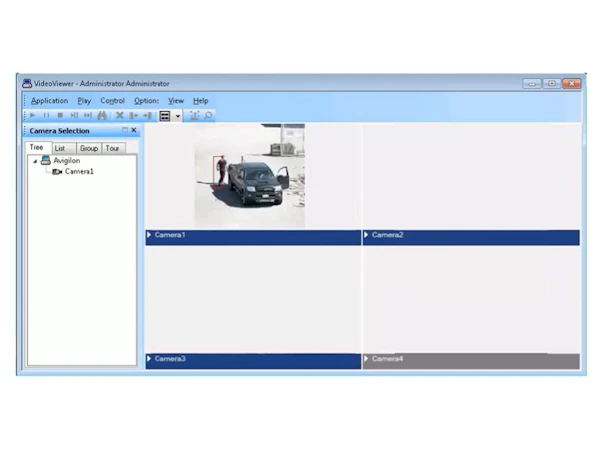Open the Control menu
The height and width of the screenshot is (450, 600).
112,101
